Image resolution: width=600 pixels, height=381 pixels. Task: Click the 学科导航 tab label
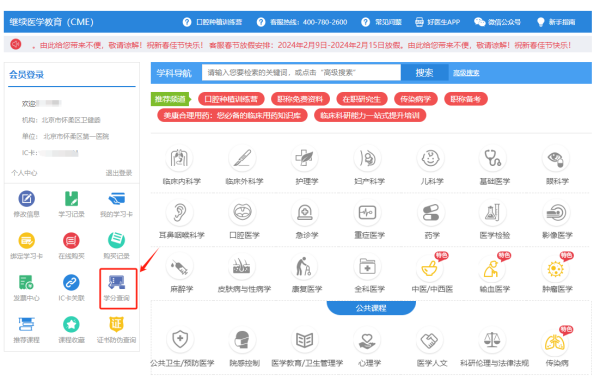pos(174,73)
